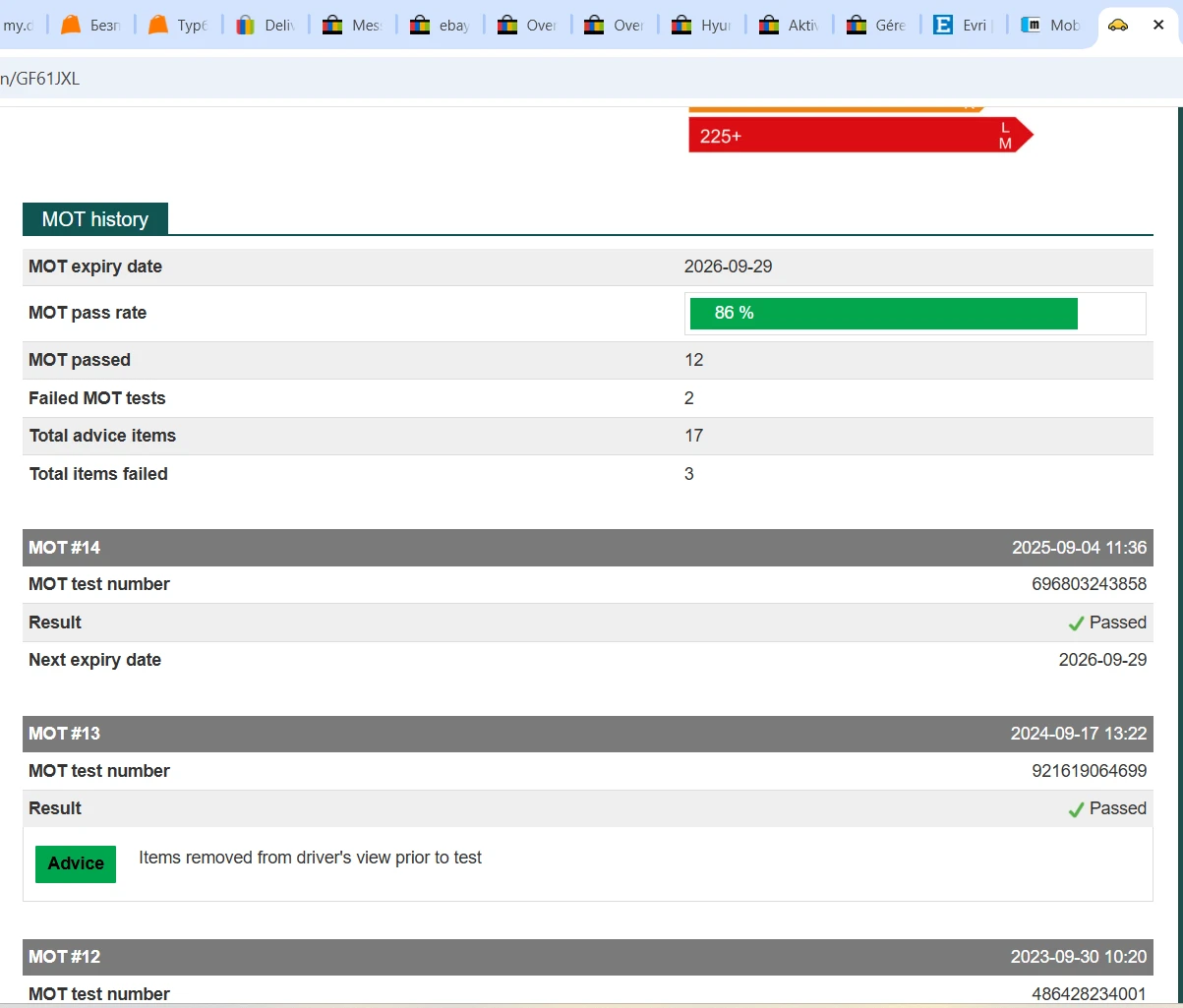Select the MOT #13 header row
The height and width of the screenshot is (1008, 1183).
[587, 734]
